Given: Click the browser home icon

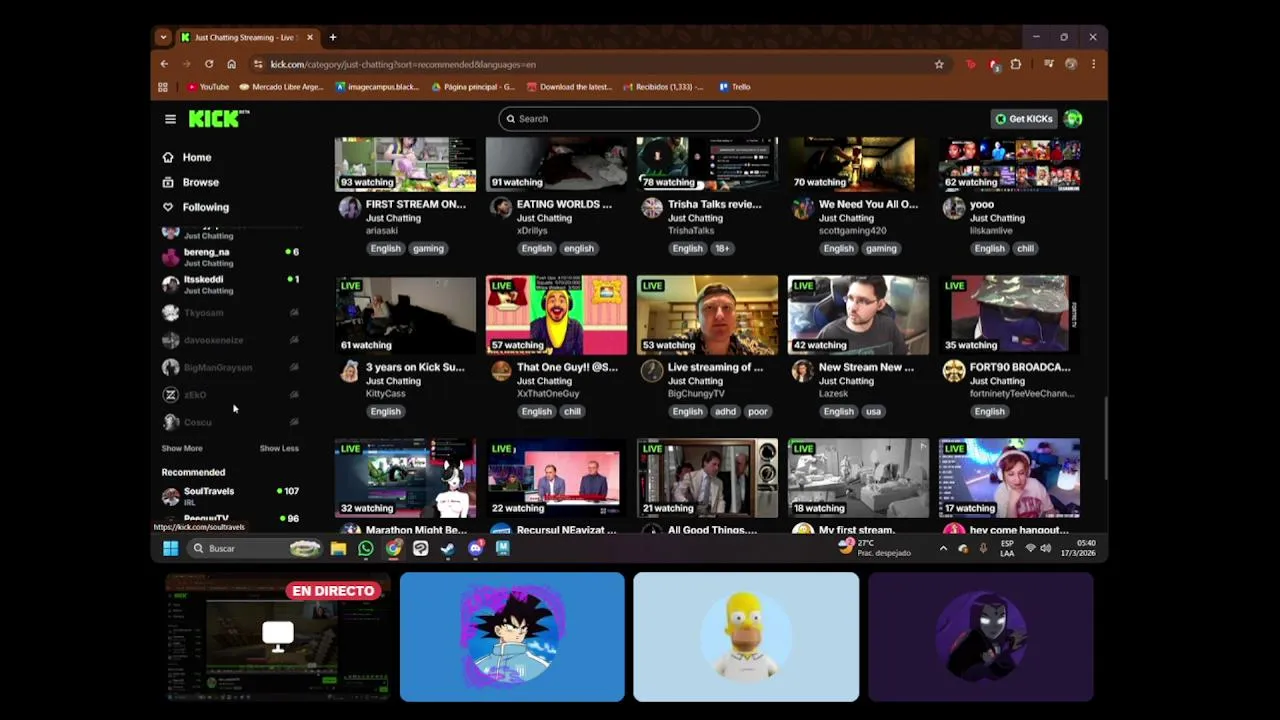Looking at the screenshot, I should click(x=231, y=64).
